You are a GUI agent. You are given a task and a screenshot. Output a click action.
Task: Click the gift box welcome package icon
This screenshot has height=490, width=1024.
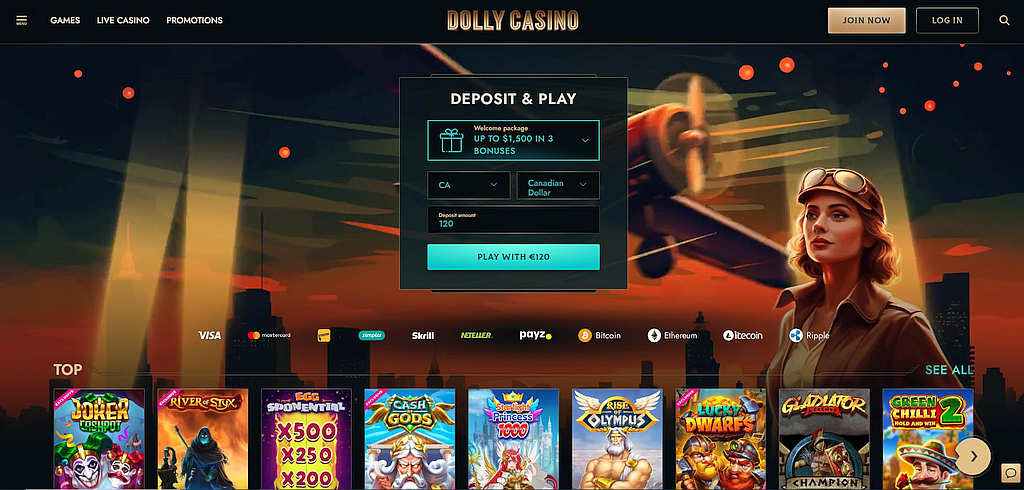click(451, 140)
